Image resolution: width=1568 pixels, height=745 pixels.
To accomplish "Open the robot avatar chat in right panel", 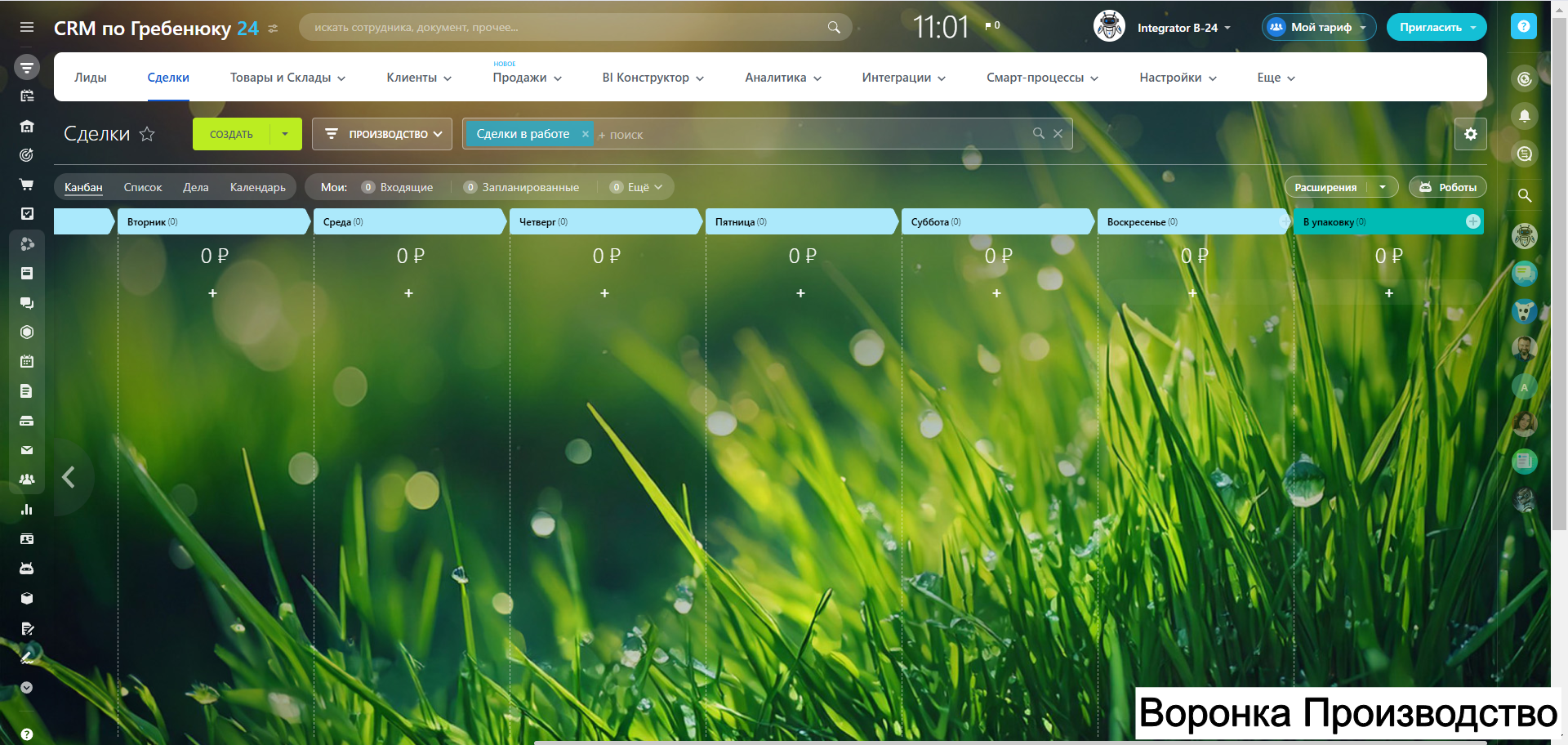I will tap(1524, 237).
